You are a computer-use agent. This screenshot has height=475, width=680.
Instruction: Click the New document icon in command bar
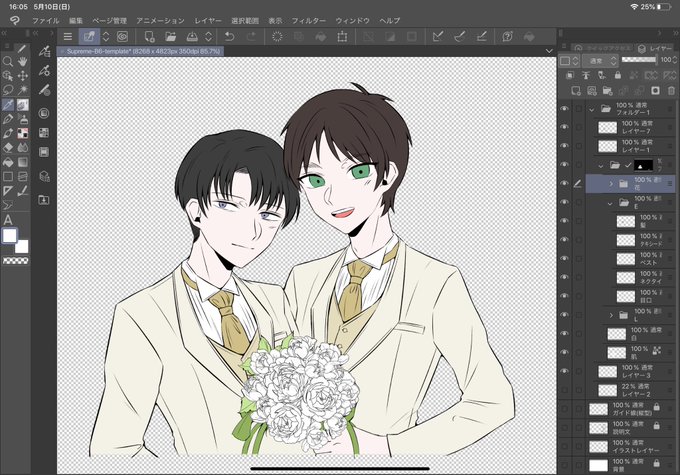[x=149, y=37]
